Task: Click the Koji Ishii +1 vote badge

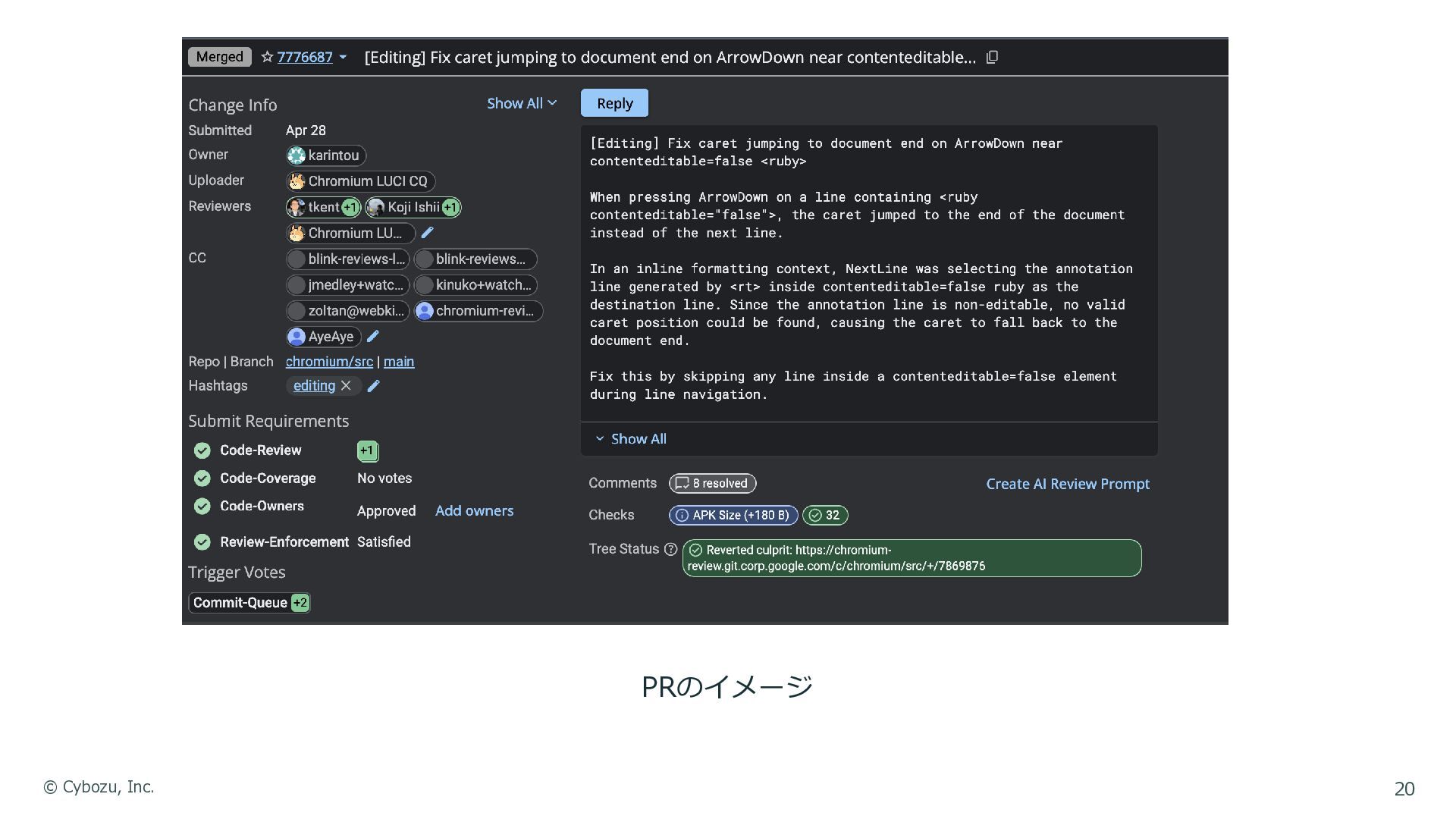Action: [x=450, y=207]
